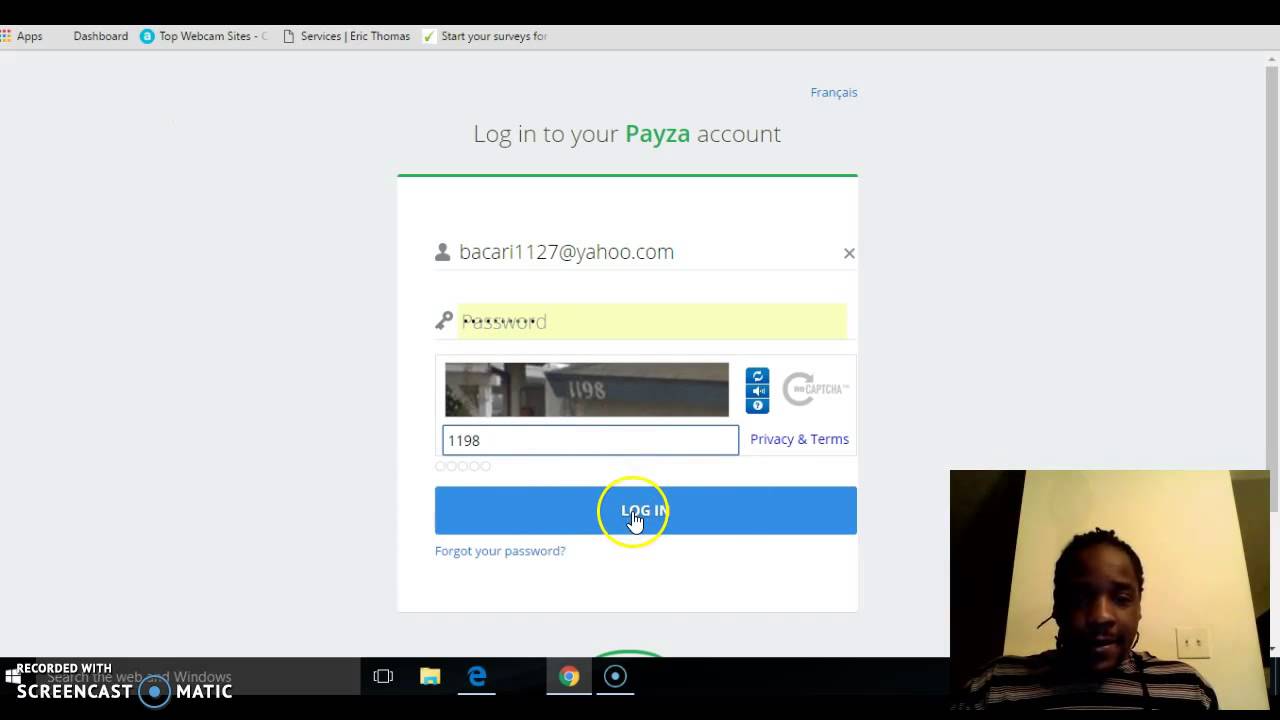Open the Top Webcam Sites bookmark
The height and width of the screenshot is (720, 1280).
[204, 36]
